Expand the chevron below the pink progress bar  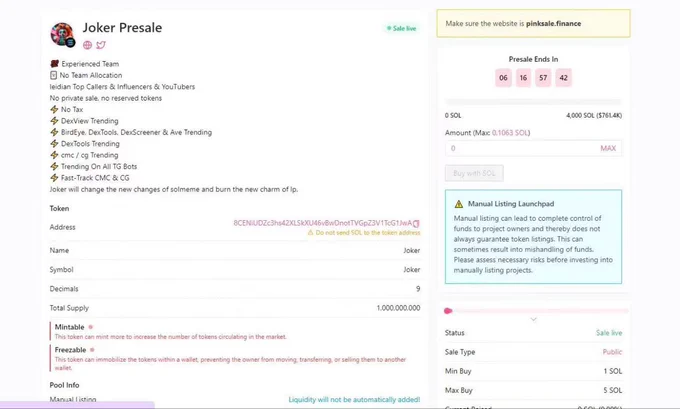tap(534, 319)
